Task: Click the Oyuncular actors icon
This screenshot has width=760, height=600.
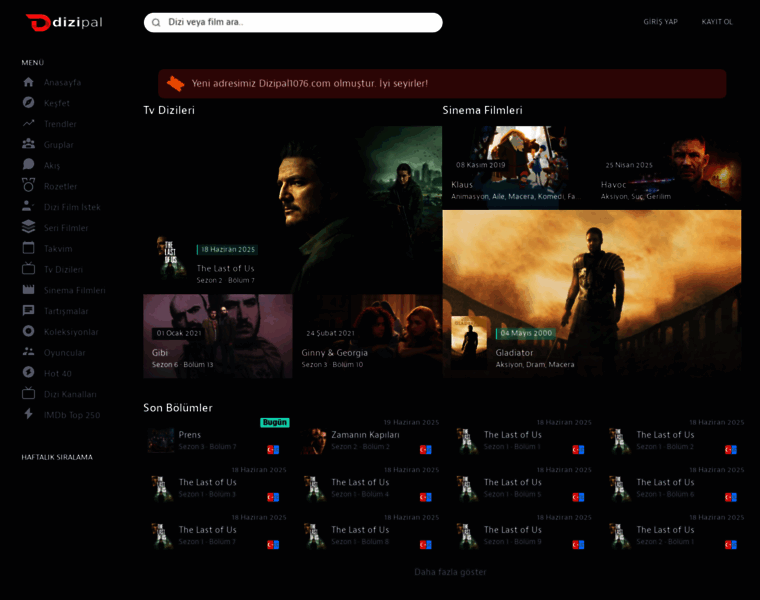Action: point(29,352)
